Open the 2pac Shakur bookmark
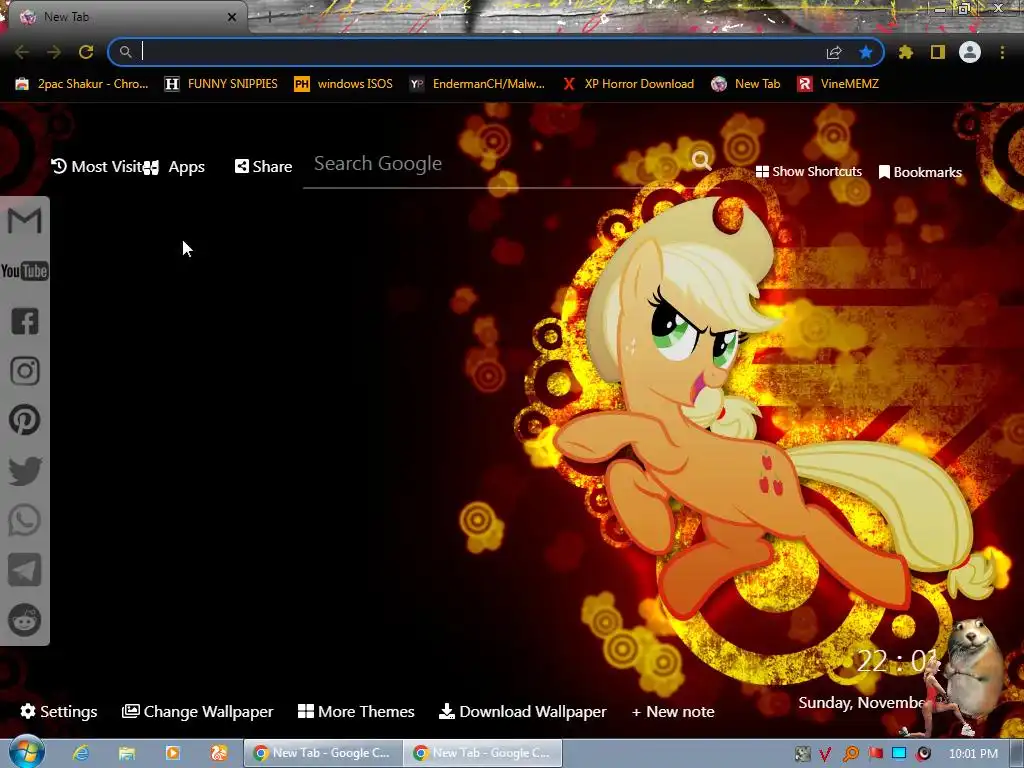Viewport: 1024px width, 768px height. (x=82, y=84)
